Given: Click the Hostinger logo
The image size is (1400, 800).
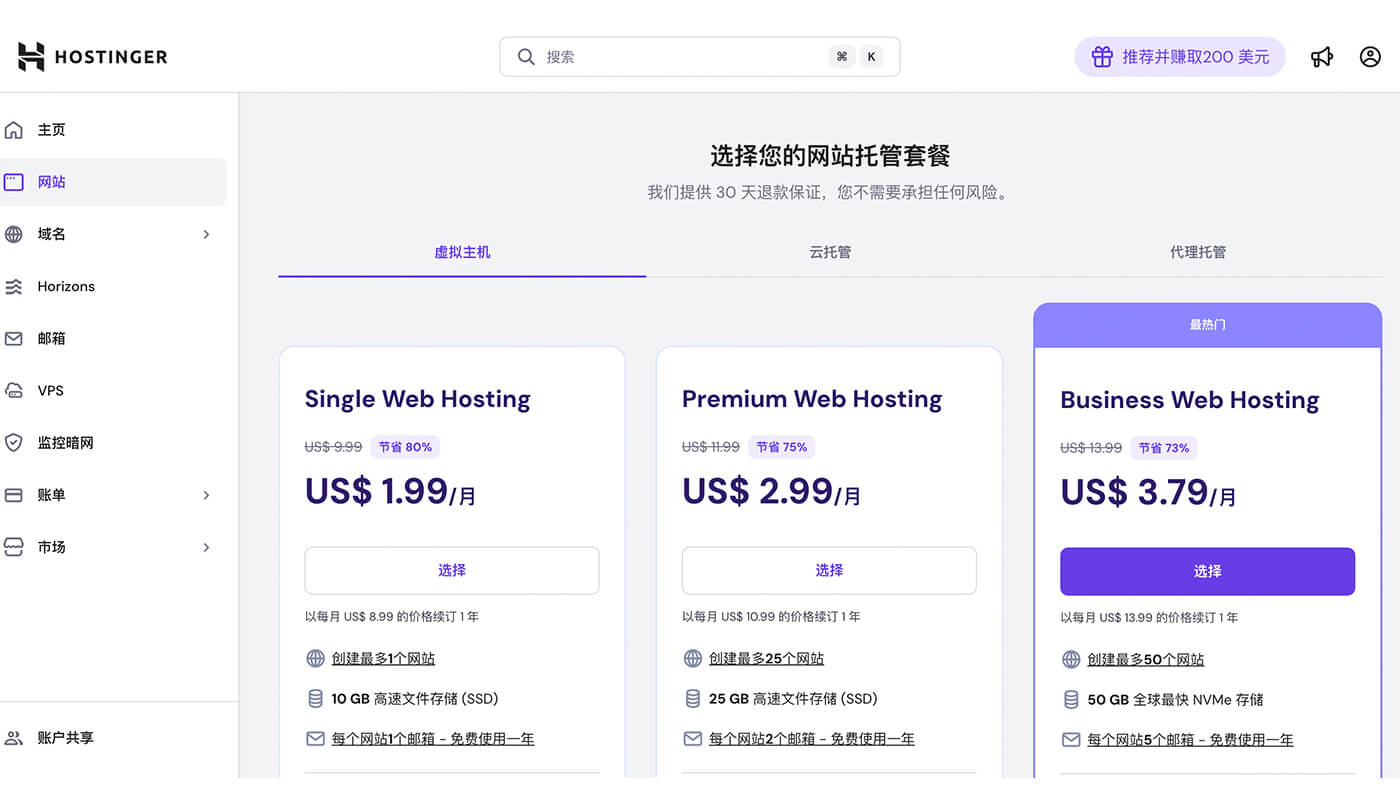Looking at the screenshot, I should 92,57.
